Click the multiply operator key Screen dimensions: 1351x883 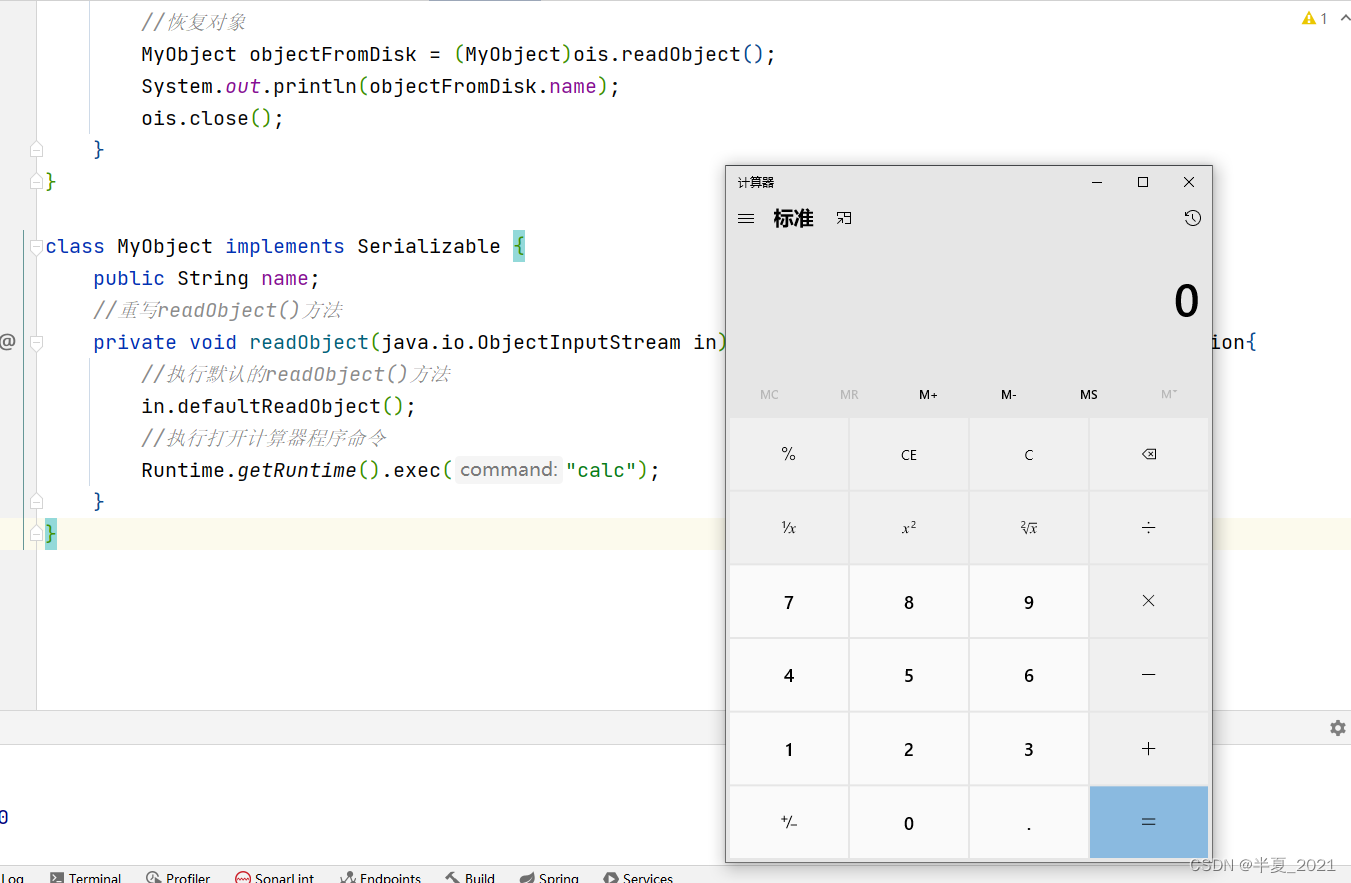(x=1149, y=601)
